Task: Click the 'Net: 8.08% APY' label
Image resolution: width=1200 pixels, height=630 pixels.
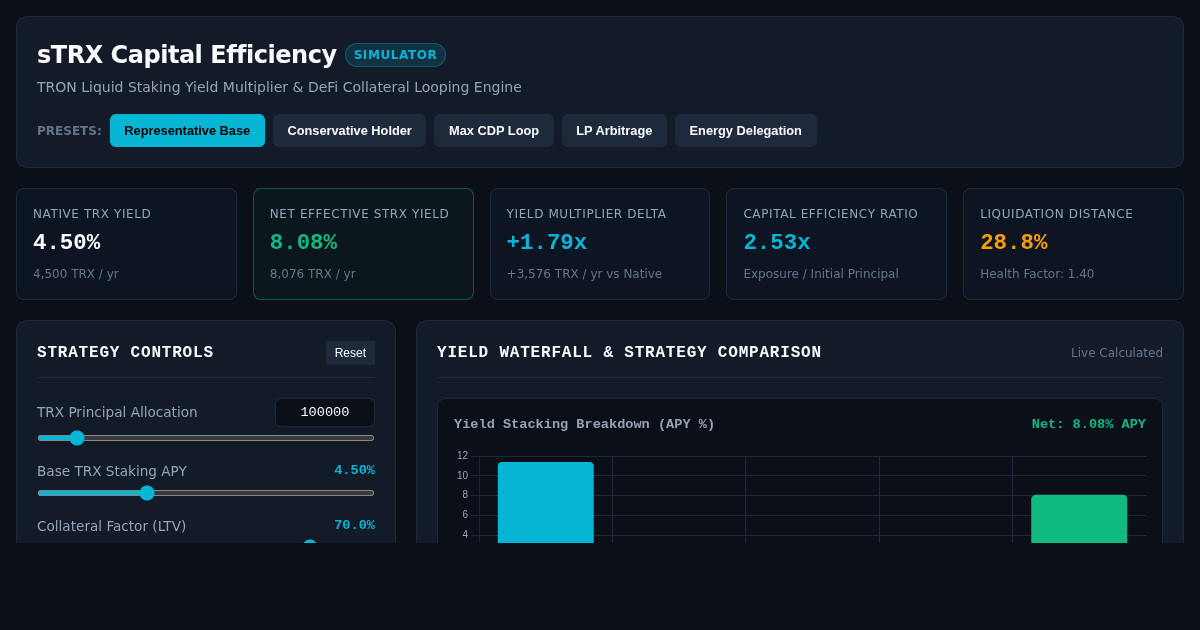Action: tap(1089, 424)
